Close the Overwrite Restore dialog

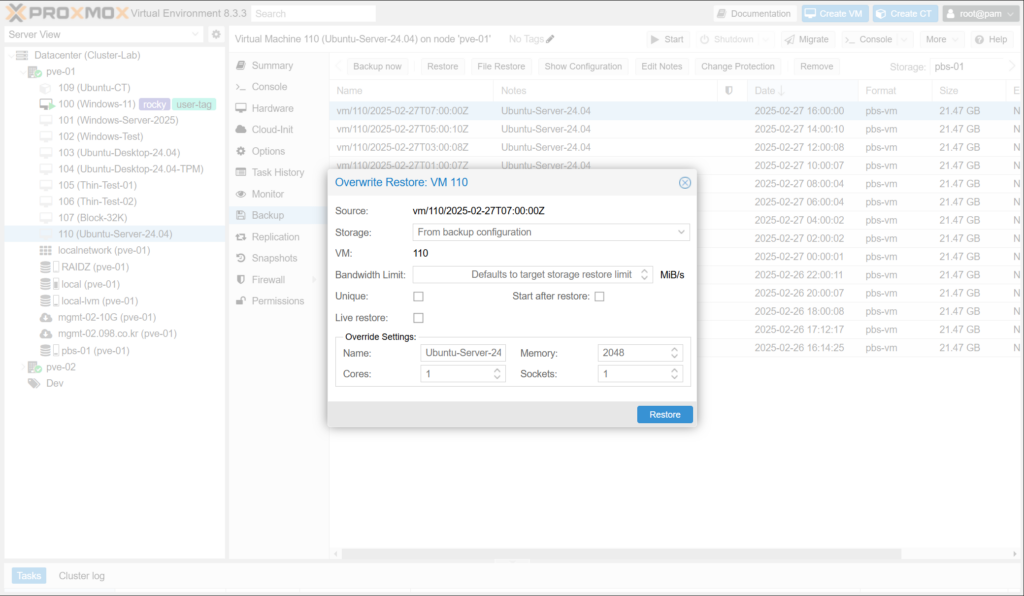685,183
